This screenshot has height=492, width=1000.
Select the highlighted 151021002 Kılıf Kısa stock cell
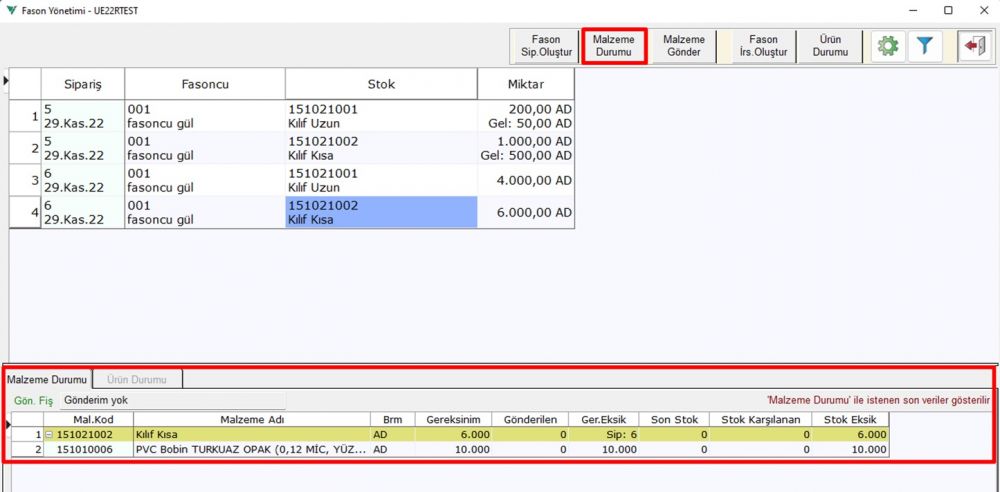pos(380,212)
